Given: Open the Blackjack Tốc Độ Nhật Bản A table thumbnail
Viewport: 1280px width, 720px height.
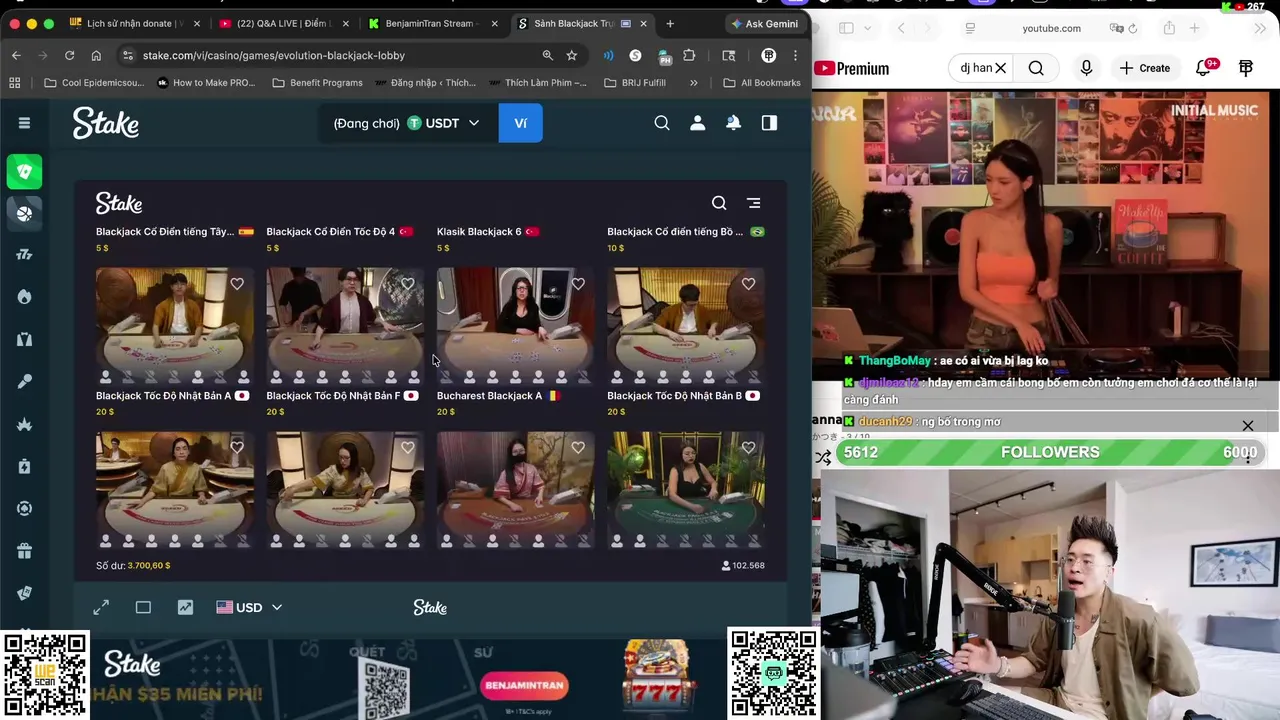Looking at the screenshot, I should click(175, 326).
